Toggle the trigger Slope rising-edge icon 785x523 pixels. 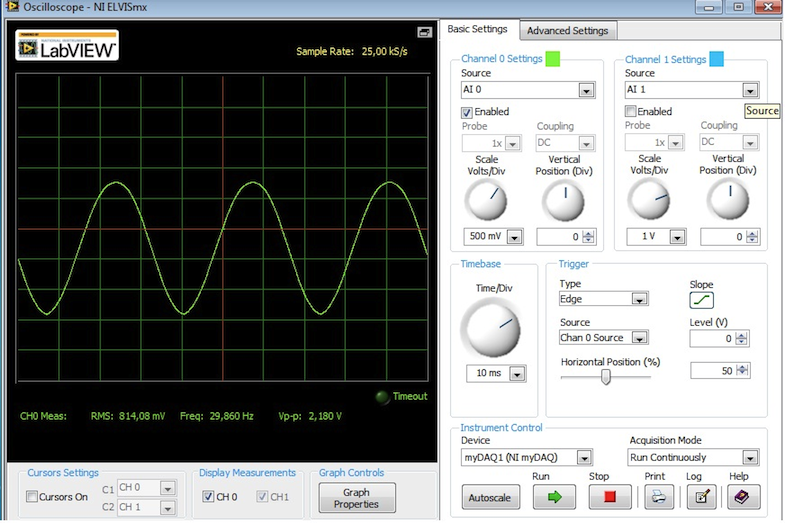tap(702, 299)
